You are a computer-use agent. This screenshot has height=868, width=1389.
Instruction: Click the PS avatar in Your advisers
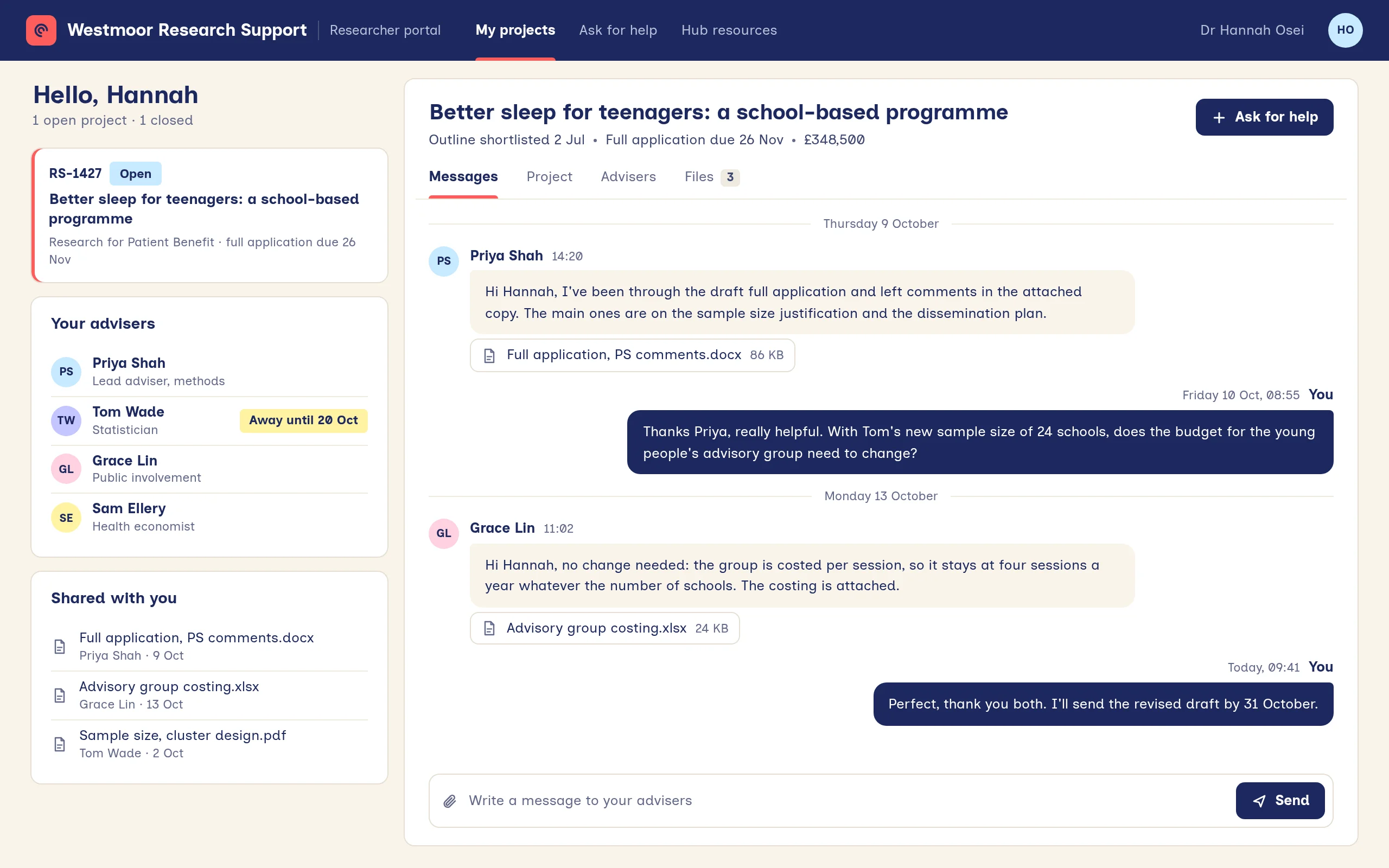(x=66, y=372)
